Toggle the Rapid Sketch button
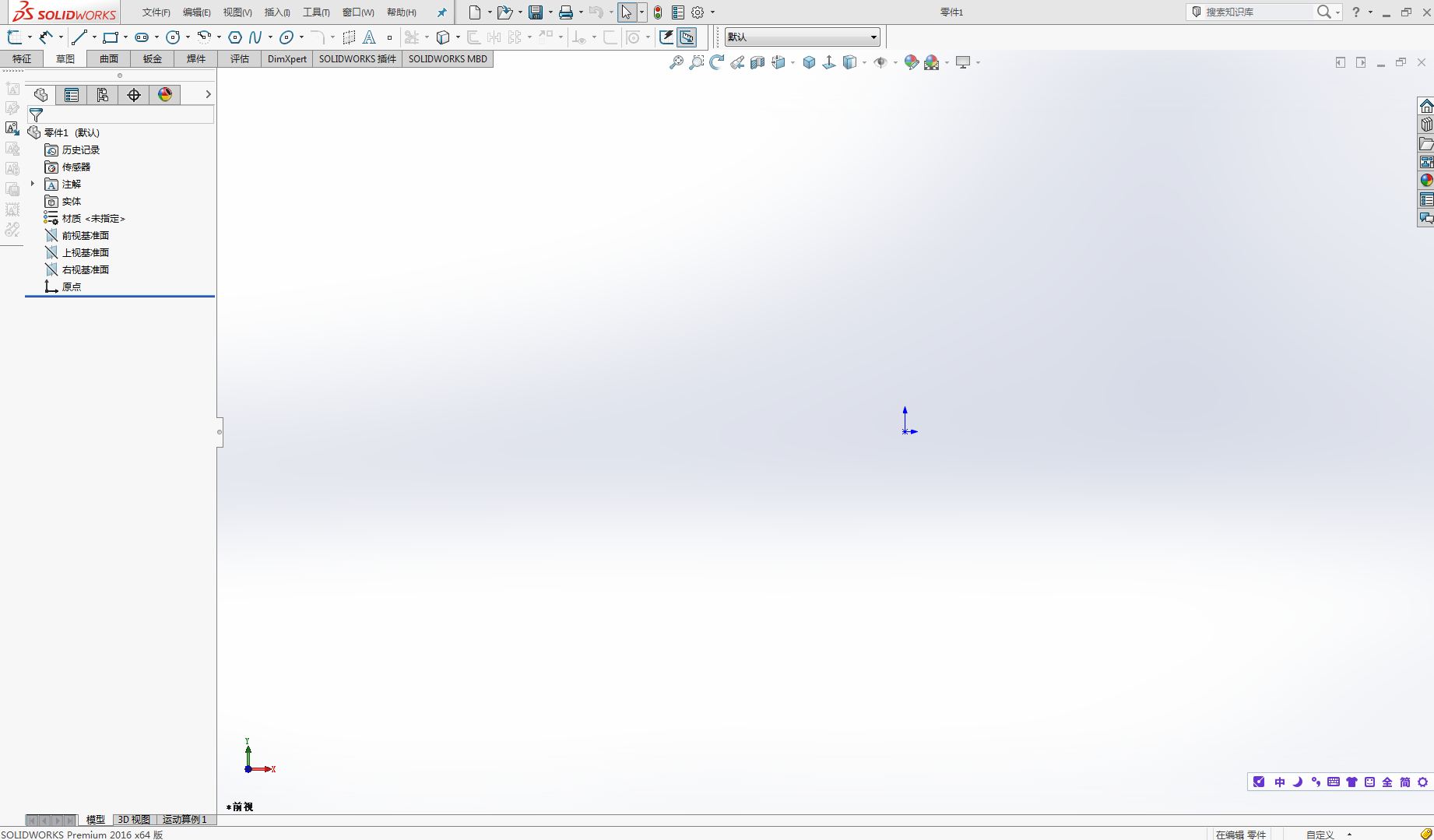Viewport: 1434px width, 840px height. 666,37
